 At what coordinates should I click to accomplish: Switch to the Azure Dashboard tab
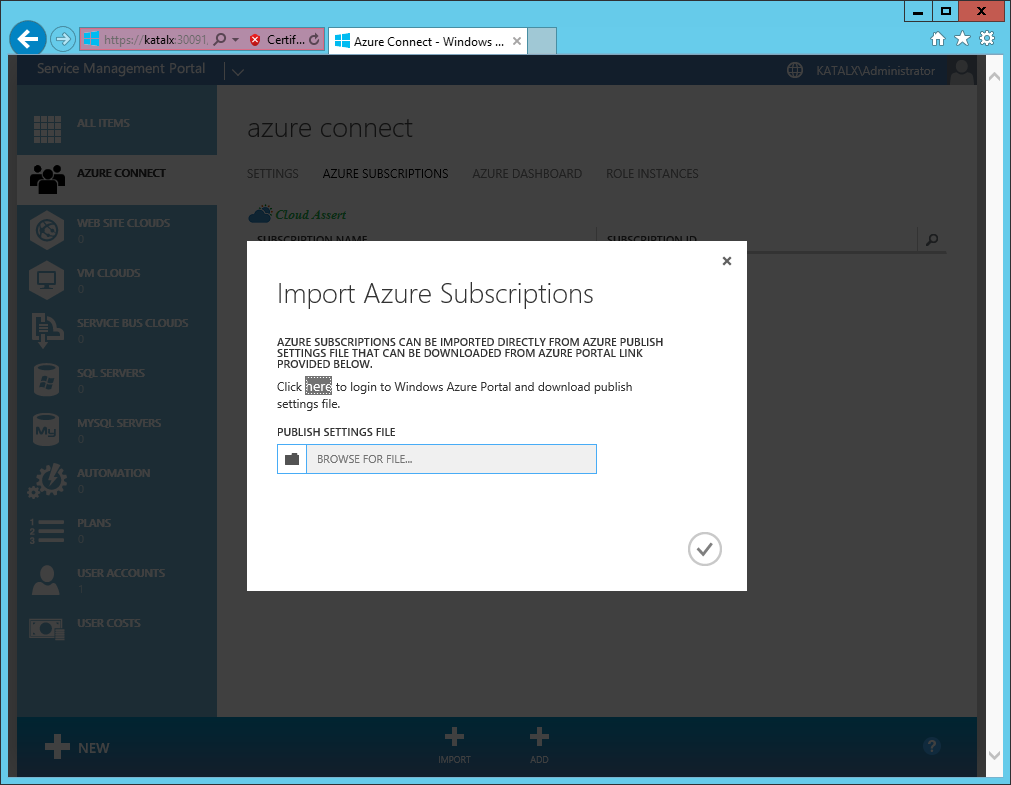(527, 174)
